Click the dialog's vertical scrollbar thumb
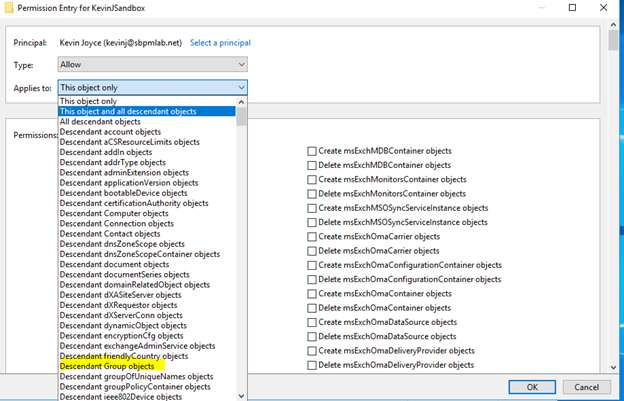This screenshot has height=401, width=624. [x=614, y=40]
